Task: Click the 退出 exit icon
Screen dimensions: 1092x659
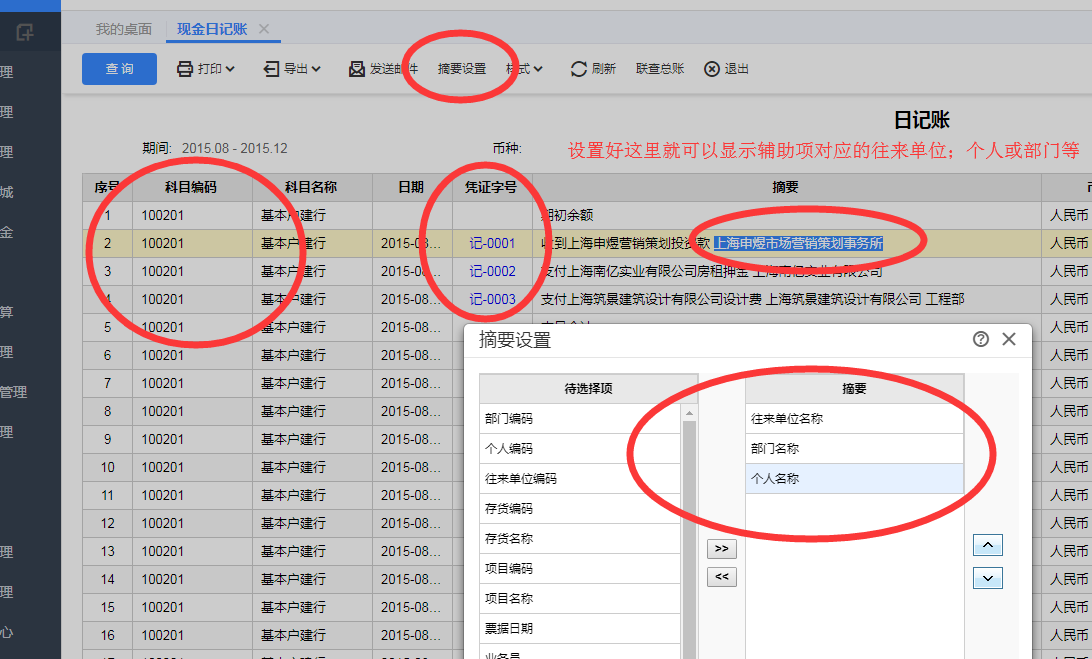Action: tap(711, 69)
